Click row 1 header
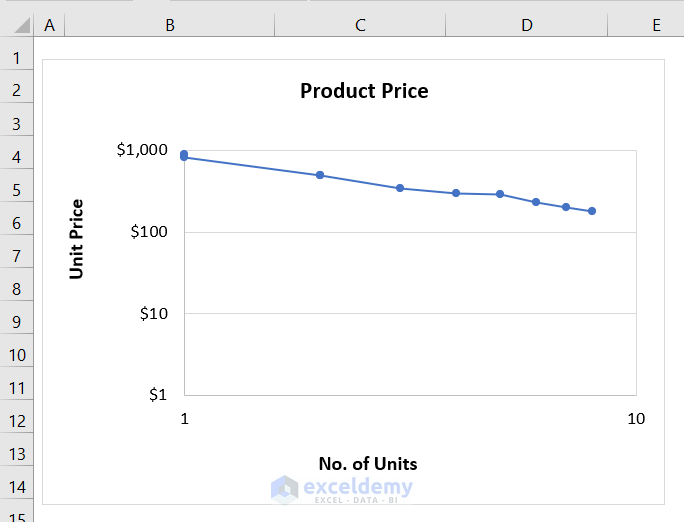This screenshot has width=684, height=522. pyautogui.click(x=16, y=58)
